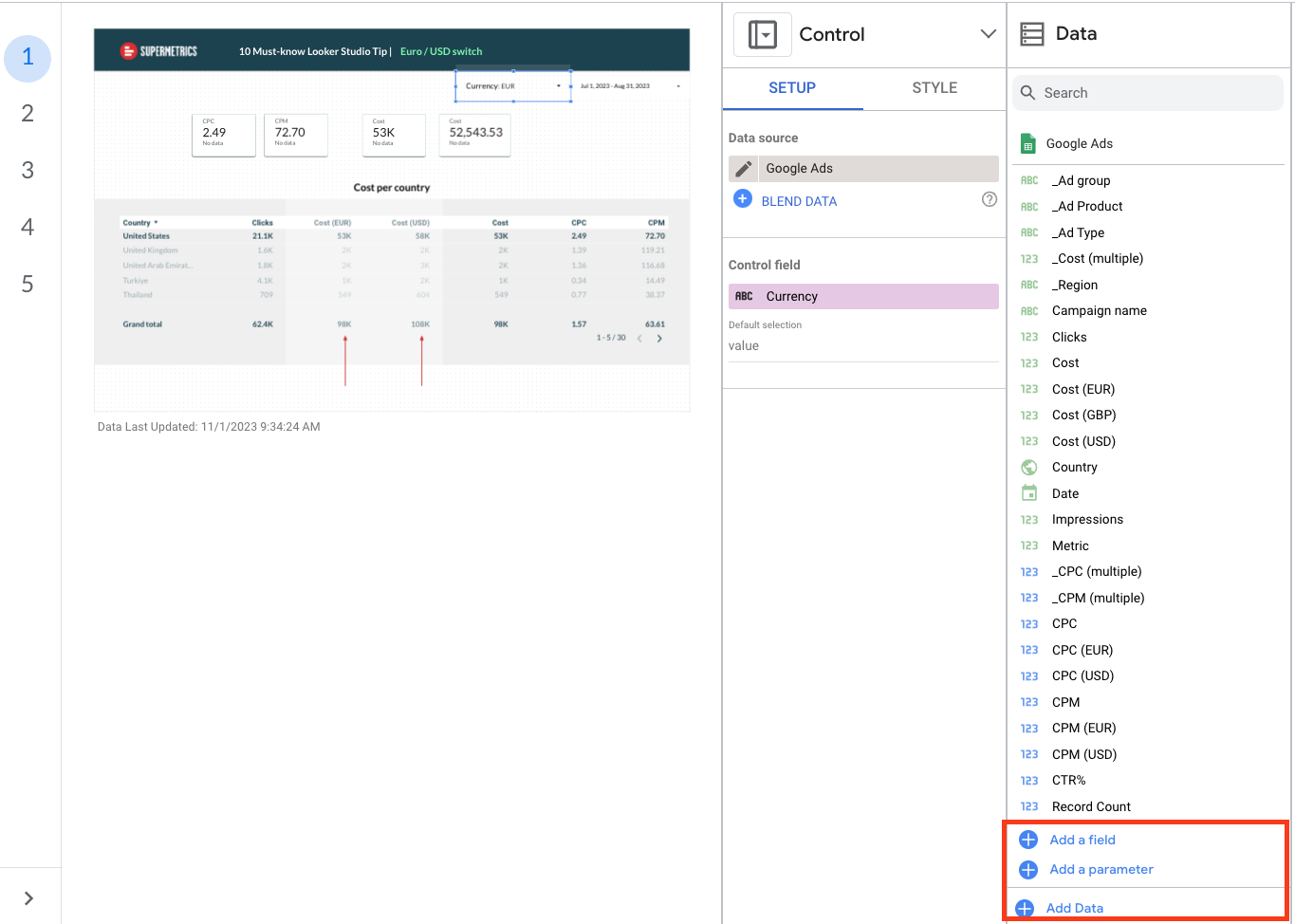Open the date range dropdown showing Jul 1 - Aug 31
The width and height of the screenshot is (1295, 924).
coord(677,85)
